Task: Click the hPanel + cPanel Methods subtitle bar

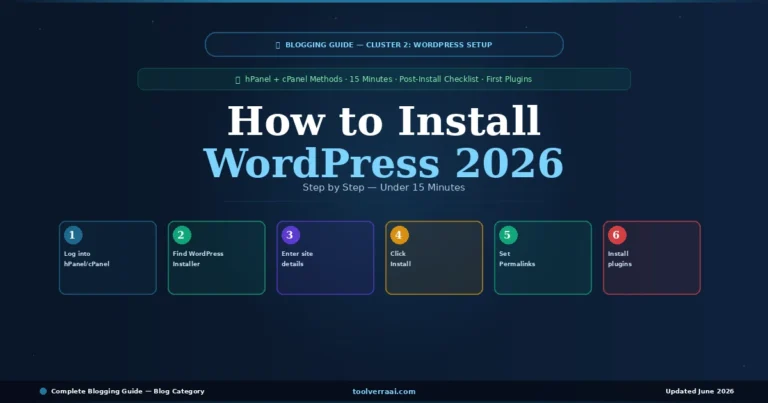Action: 384,79
